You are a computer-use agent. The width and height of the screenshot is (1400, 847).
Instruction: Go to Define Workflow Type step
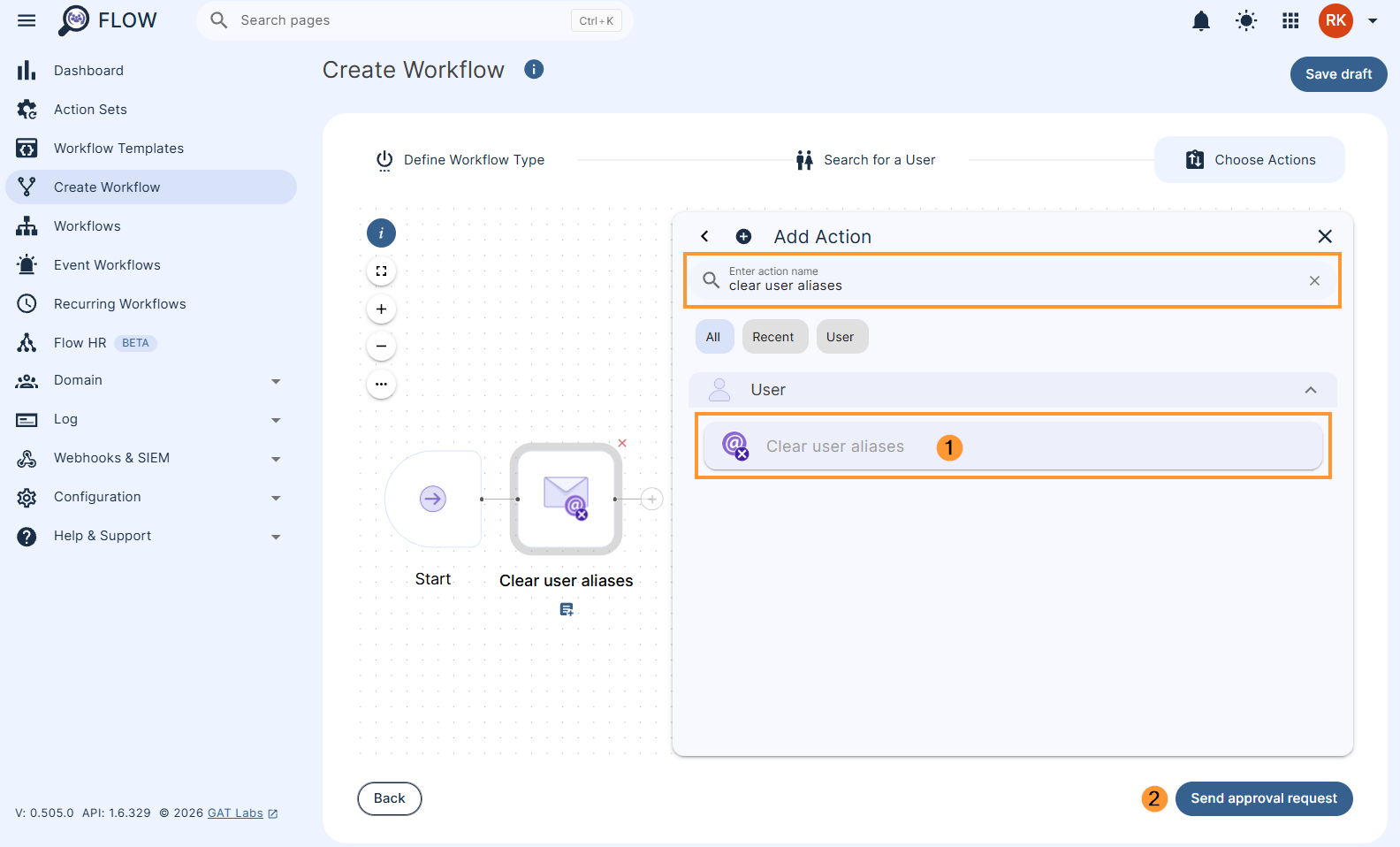pos(460,160)
